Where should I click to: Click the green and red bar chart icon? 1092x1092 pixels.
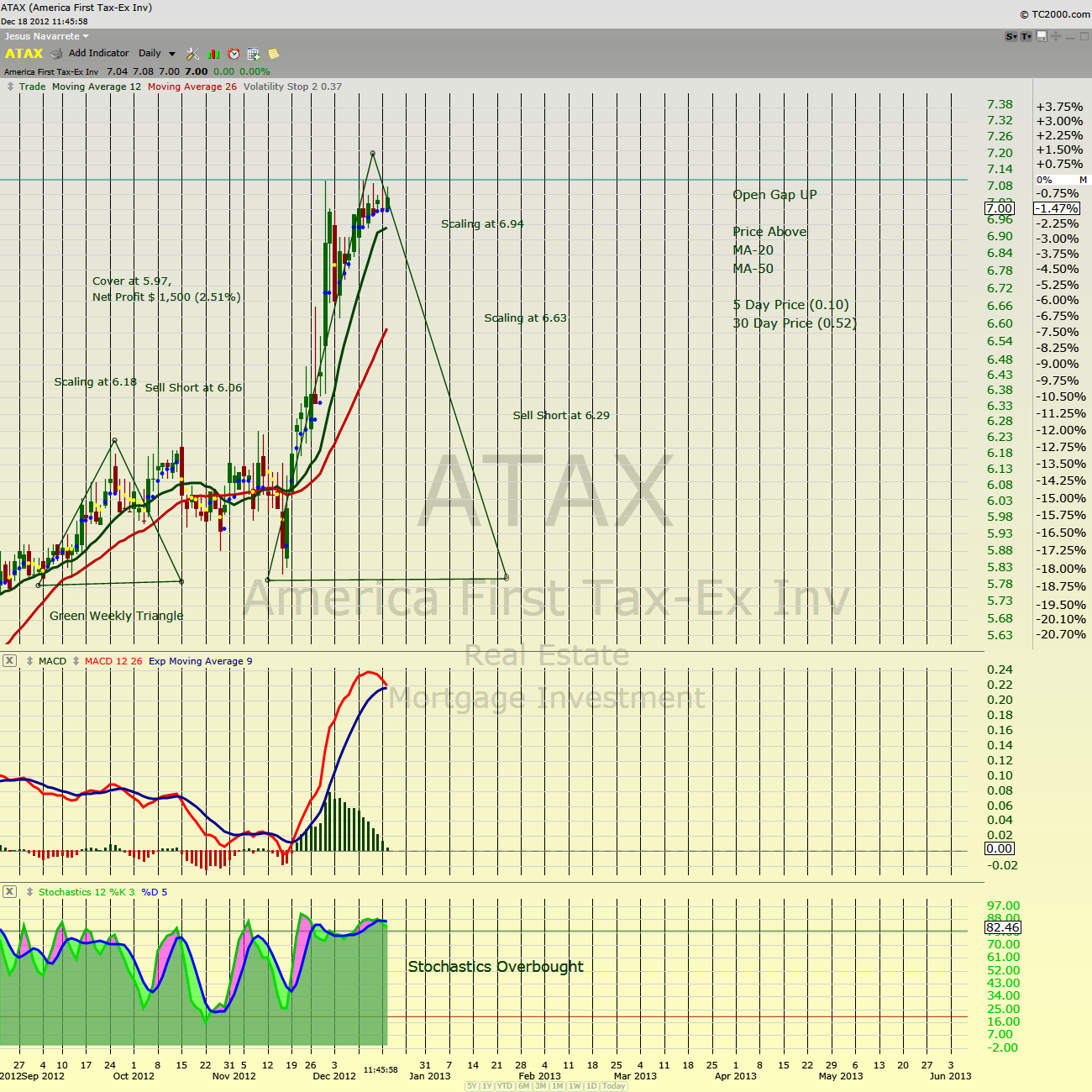click(213, 54)
